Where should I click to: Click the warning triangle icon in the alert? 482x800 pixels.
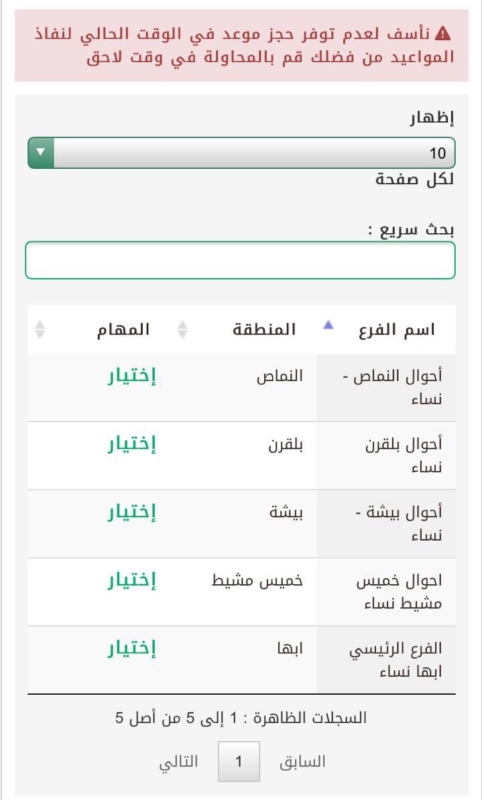click(x=443, y=34)
